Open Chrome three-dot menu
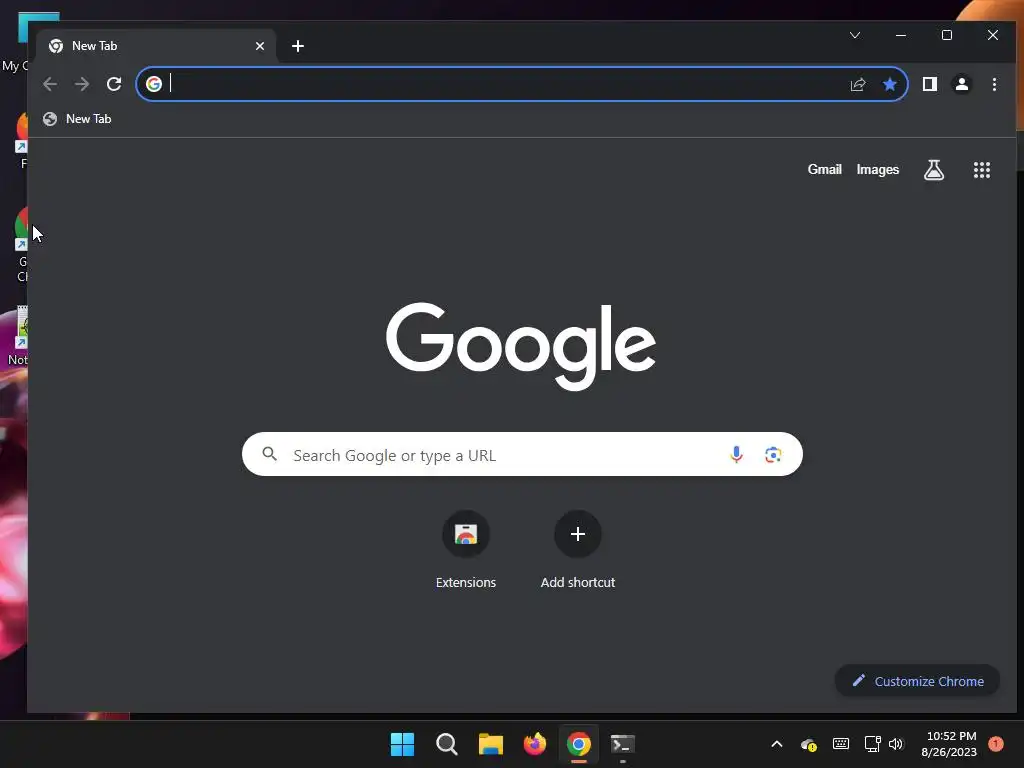Image resolution: width=1024 pixels, height=768 pixels. pos(994,84)
